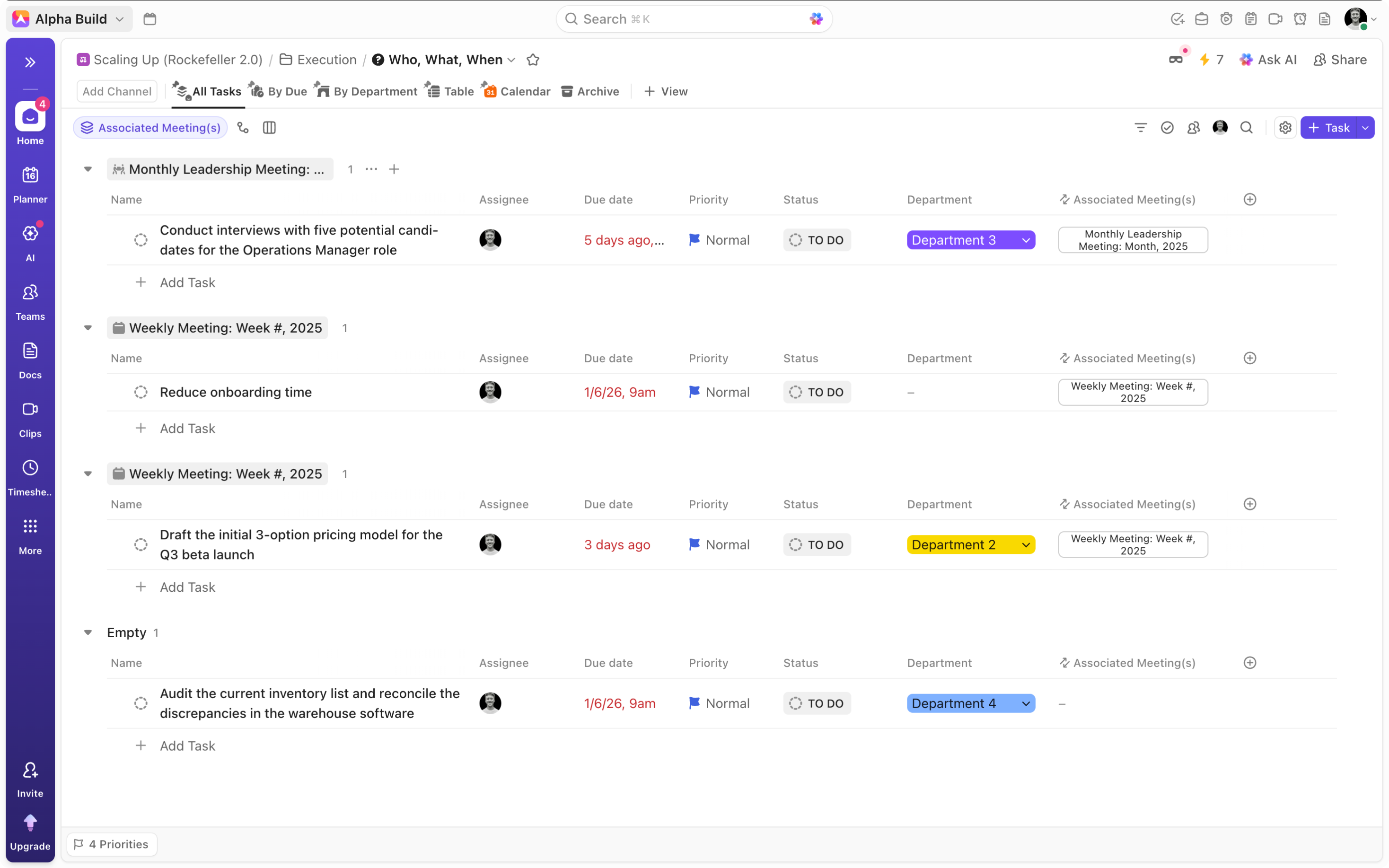Mark Reduce onboarding time status circle

coord(141,392)
